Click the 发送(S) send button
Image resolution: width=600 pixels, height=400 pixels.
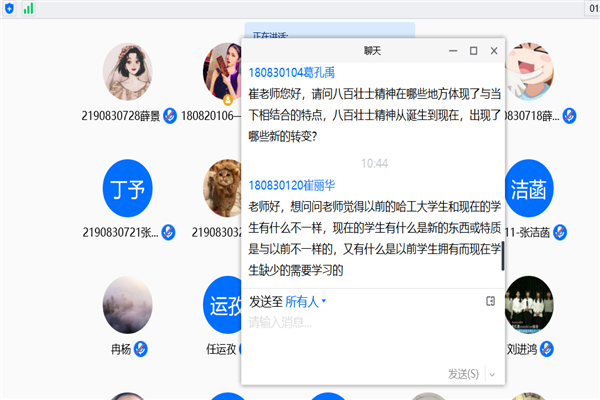463,374
